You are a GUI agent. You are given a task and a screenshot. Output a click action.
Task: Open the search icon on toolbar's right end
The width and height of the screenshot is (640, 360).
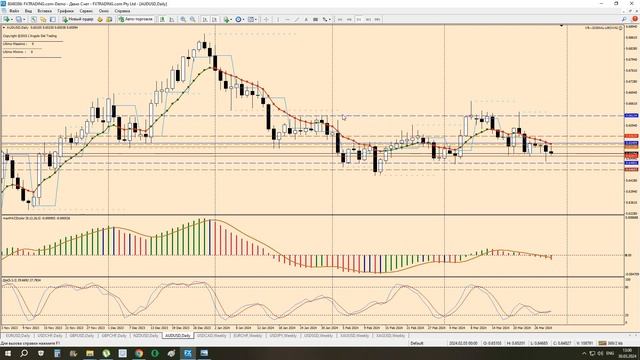(x=624, y=19)
